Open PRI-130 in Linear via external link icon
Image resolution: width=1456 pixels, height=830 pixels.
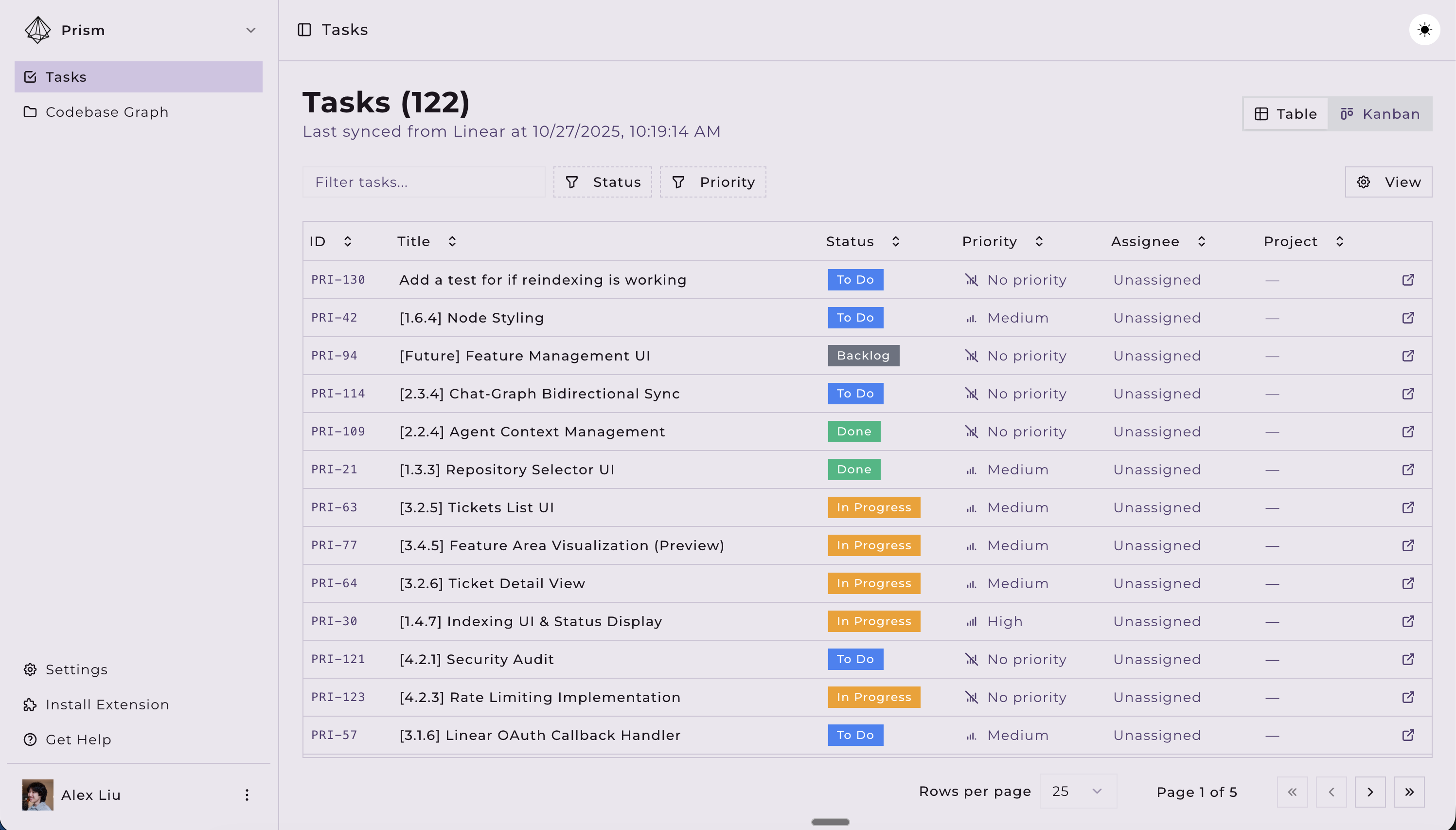1408,279
